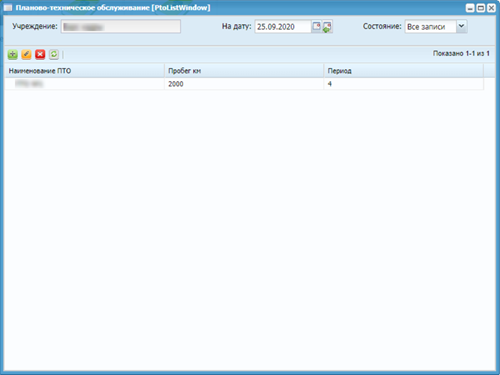
Task: Click the Период cell with value 4
Action: (404, 84)
